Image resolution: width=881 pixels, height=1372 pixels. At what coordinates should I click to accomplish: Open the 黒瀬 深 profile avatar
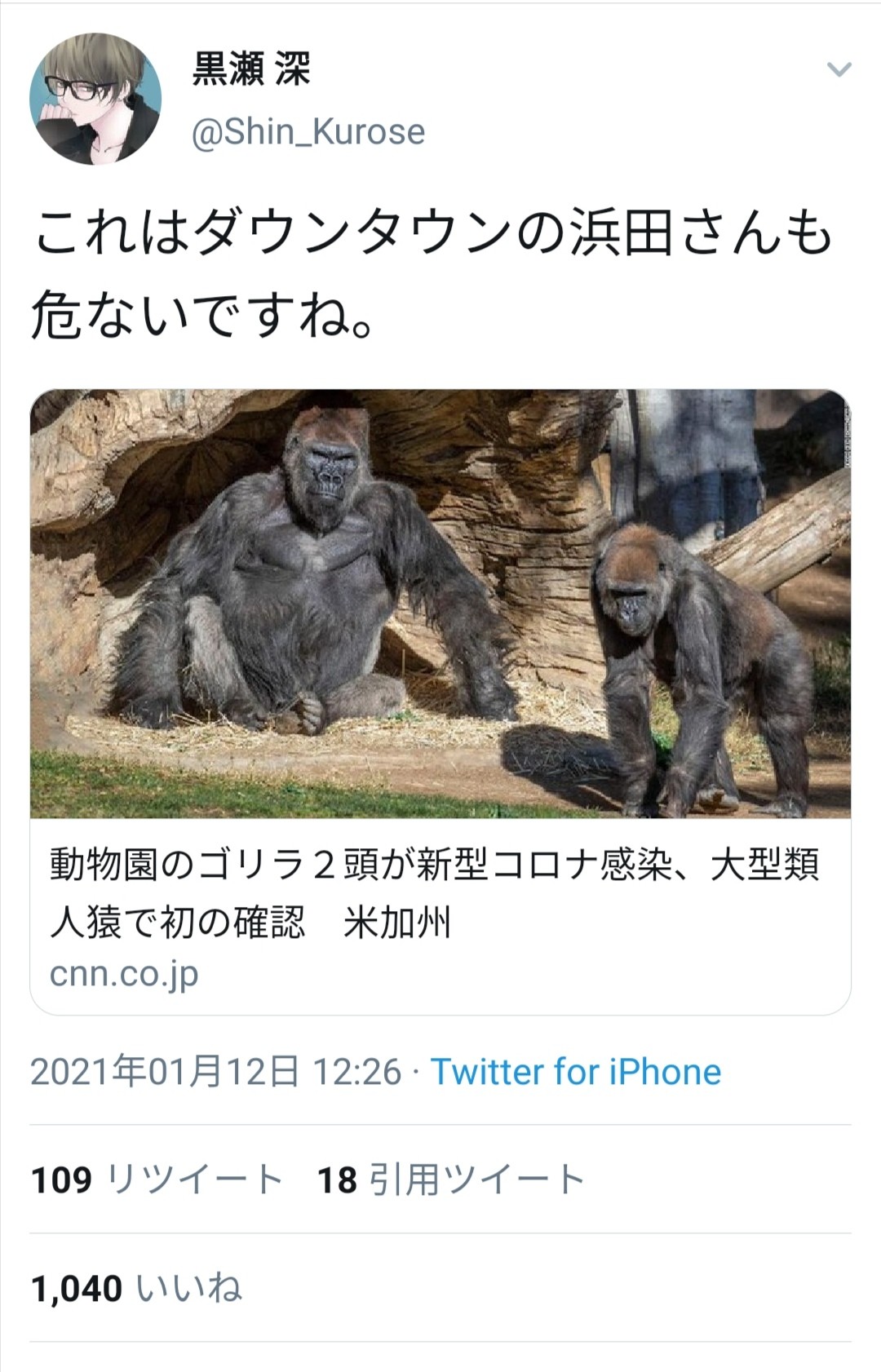(x=95, y=99)
